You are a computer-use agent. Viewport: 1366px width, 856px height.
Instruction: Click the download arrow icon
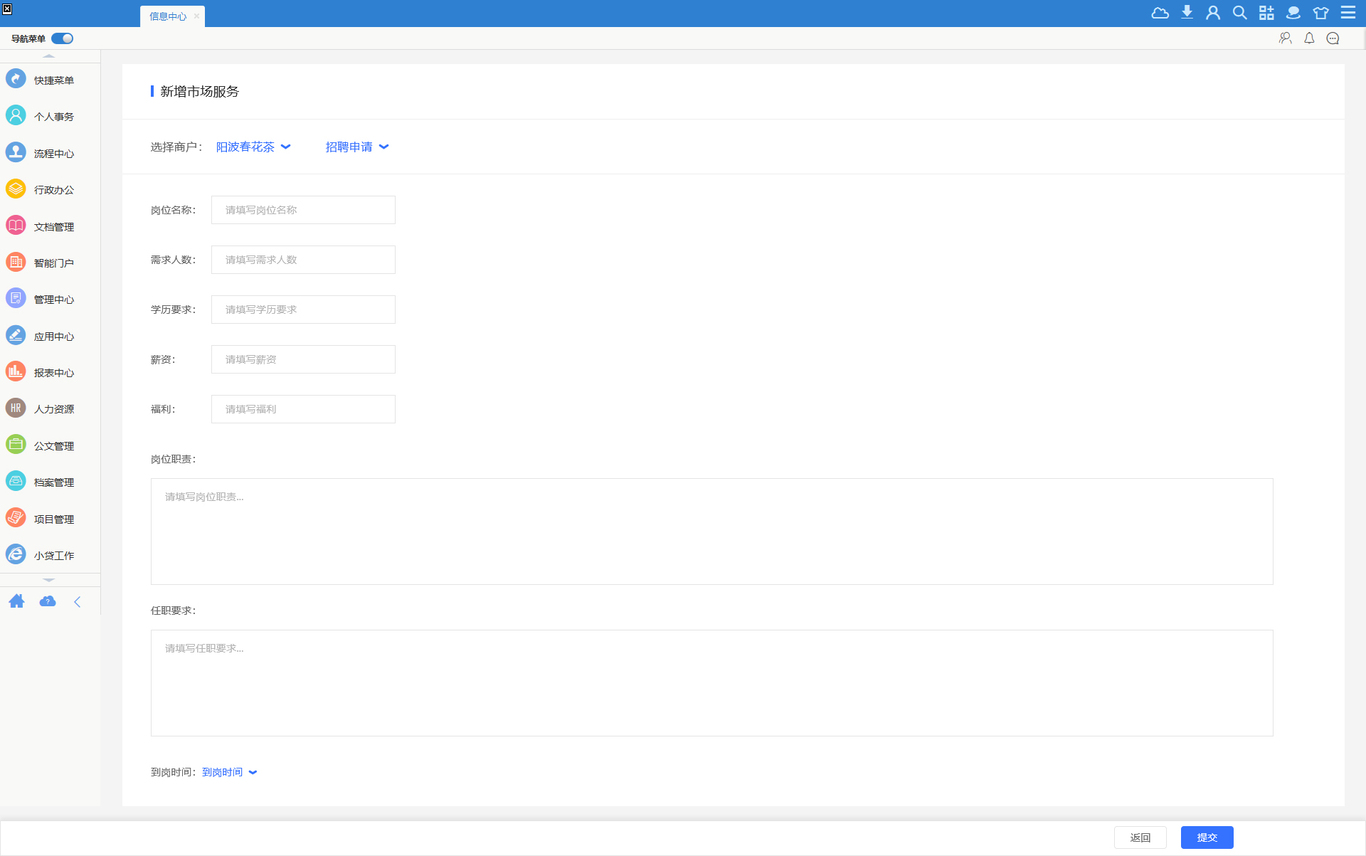[1187, 13]
